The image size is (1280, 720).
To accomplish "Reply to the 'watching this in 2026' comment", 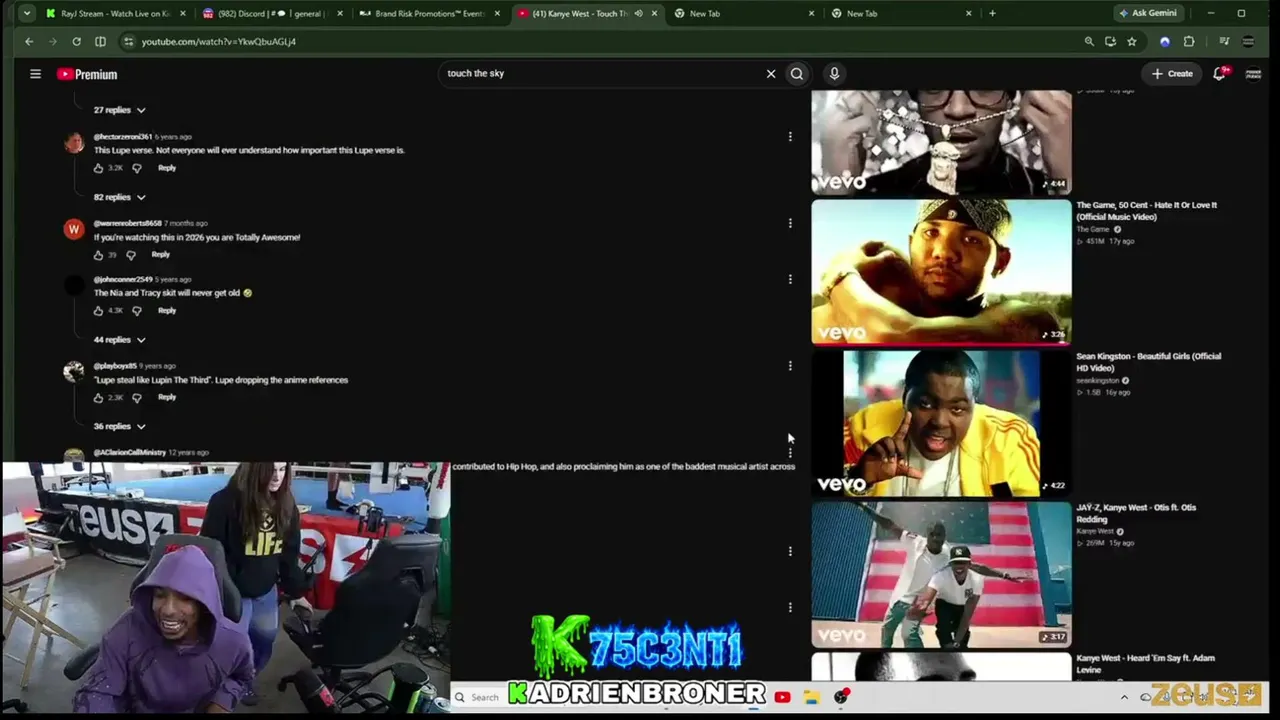I will point(161,255).
